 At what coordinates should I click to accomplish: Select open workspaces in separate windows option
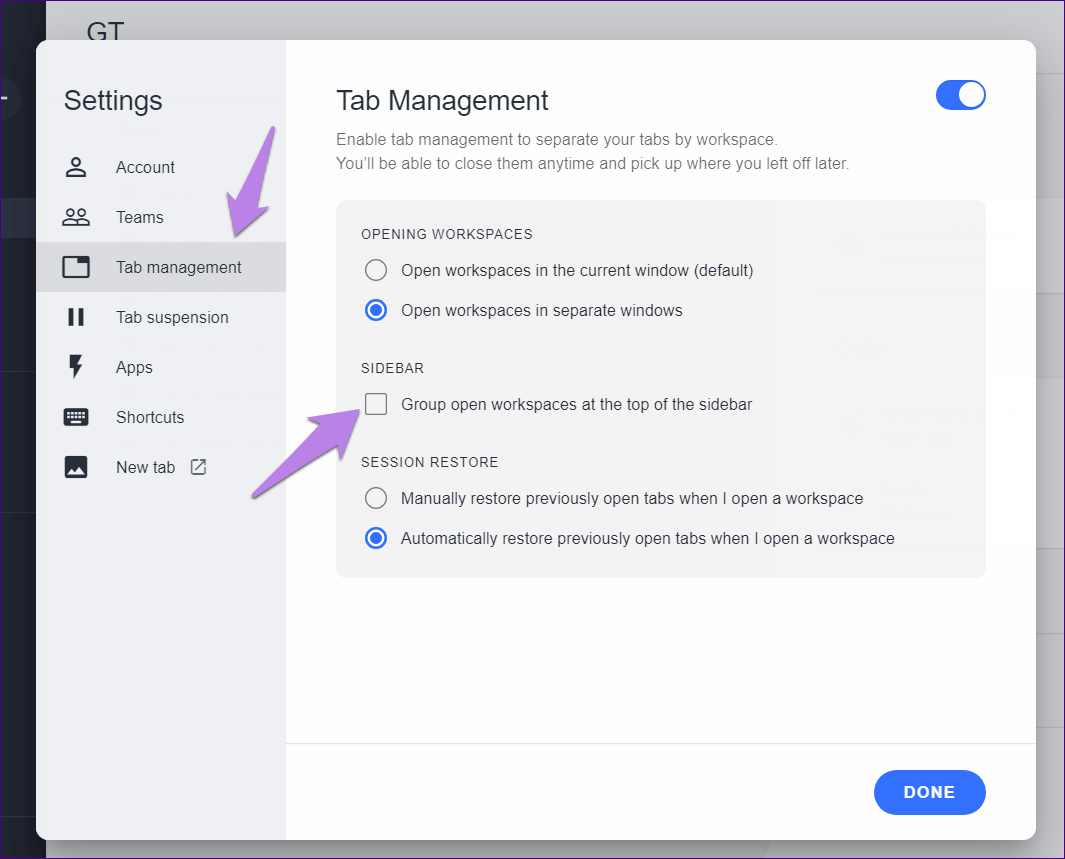376,310
